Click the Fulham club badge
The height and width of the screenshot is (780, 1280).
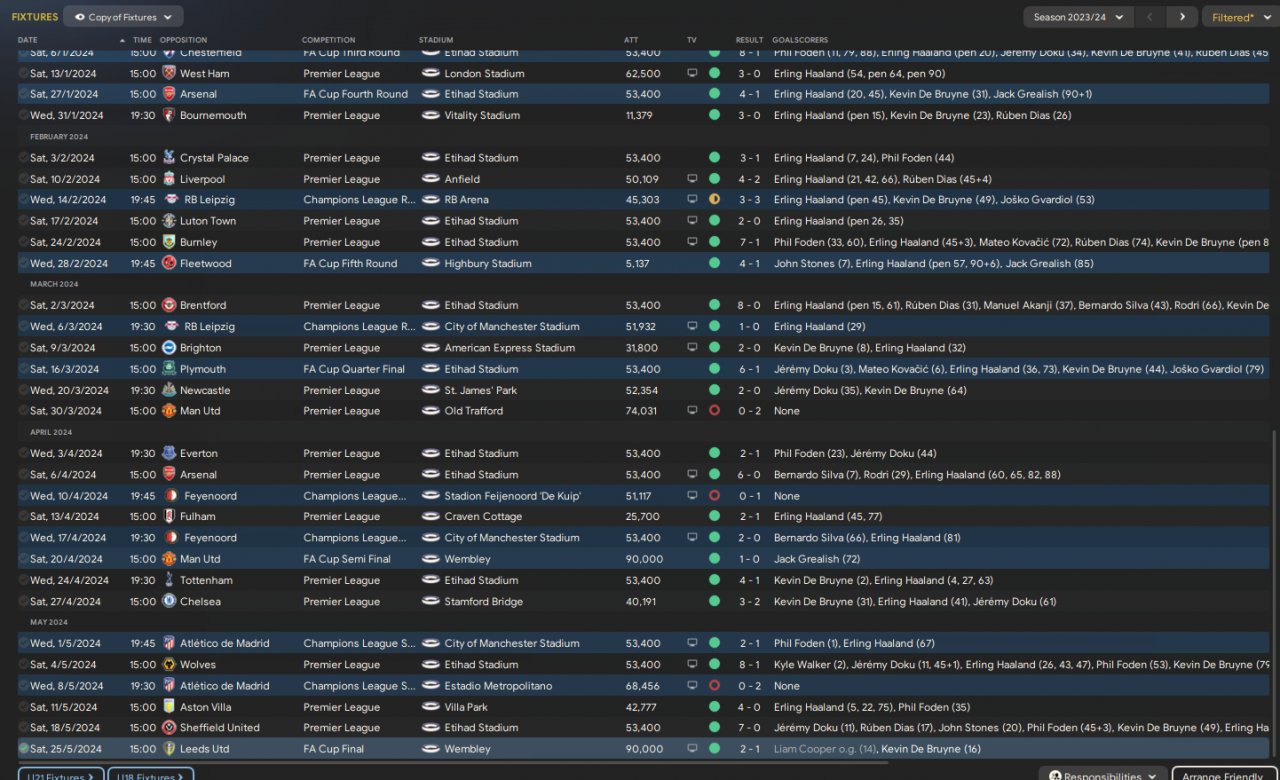(x=169, y=517)
